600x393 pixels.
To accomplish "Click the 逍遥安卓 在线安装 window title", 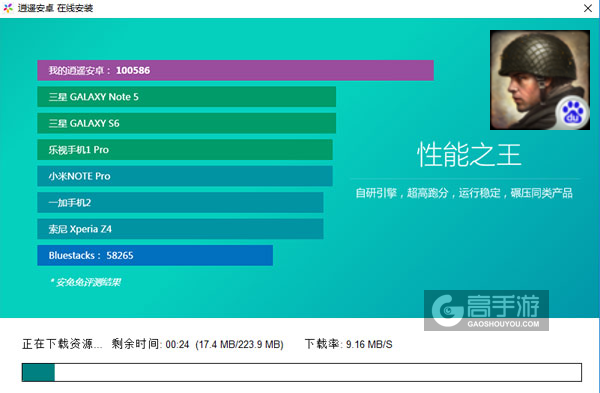I will pyautogui.click(x=55, y=8).
